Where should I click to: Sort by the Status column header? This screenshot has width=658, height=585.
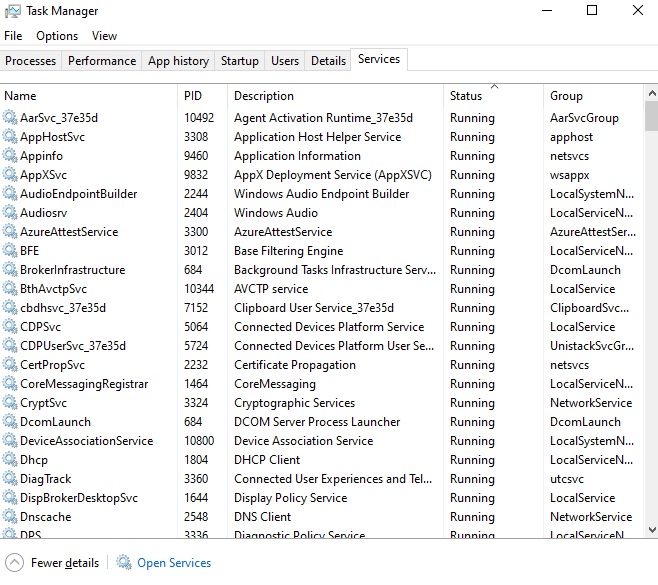coord(494,96)
